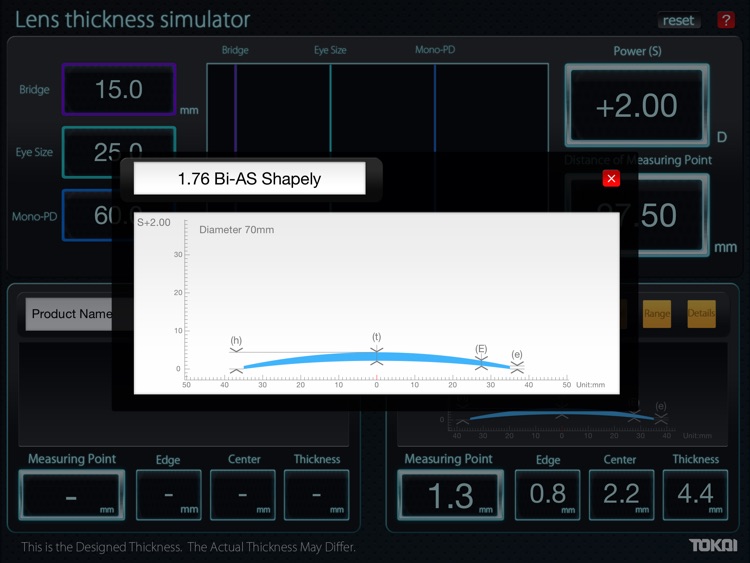Click the 1.76 Bi-AS Shapely title
This screenshot has height=563, width=750.
point(249,179)
